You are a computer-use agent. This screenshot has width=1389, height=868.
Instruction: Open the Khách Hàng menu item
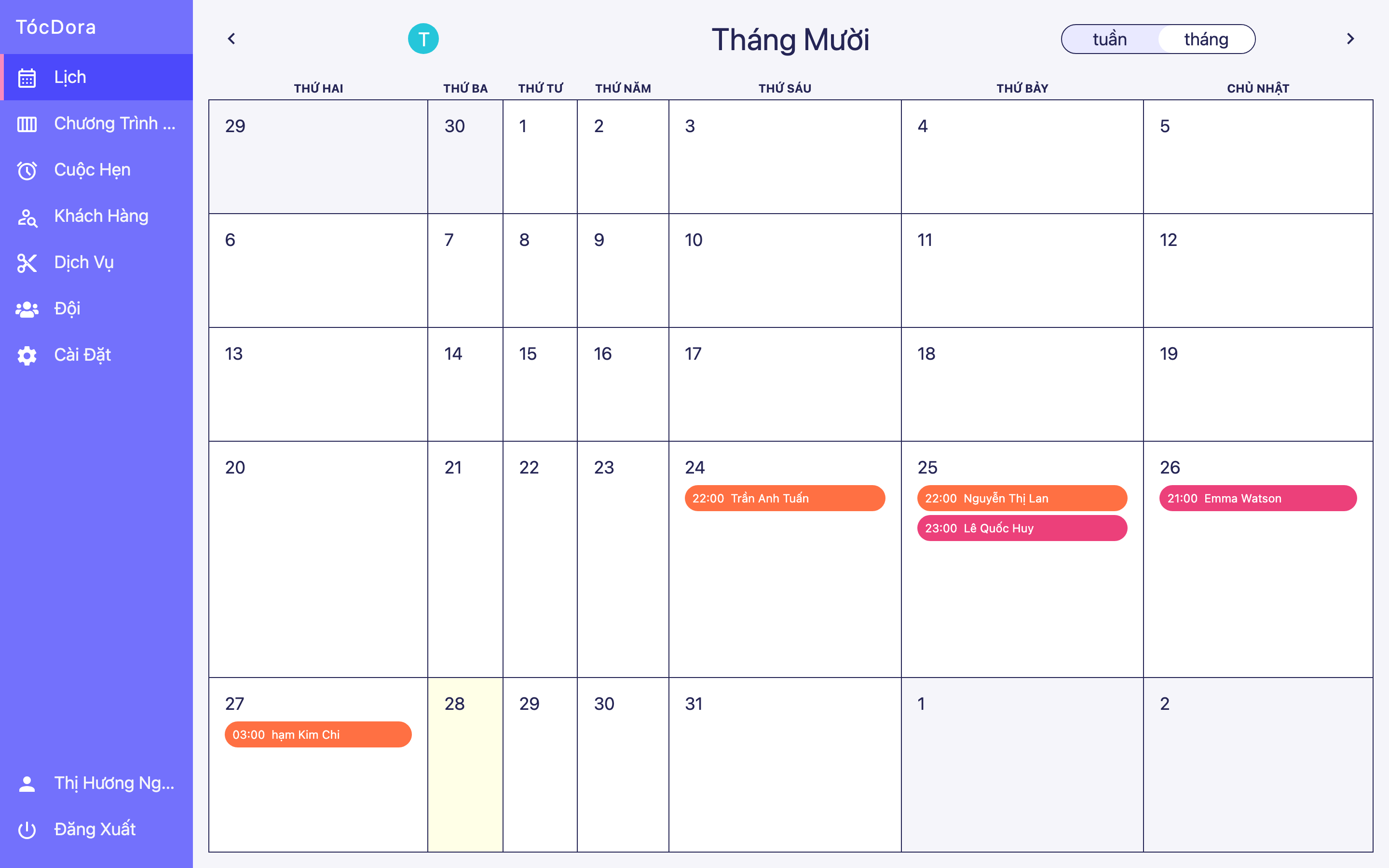pos(101,216)
